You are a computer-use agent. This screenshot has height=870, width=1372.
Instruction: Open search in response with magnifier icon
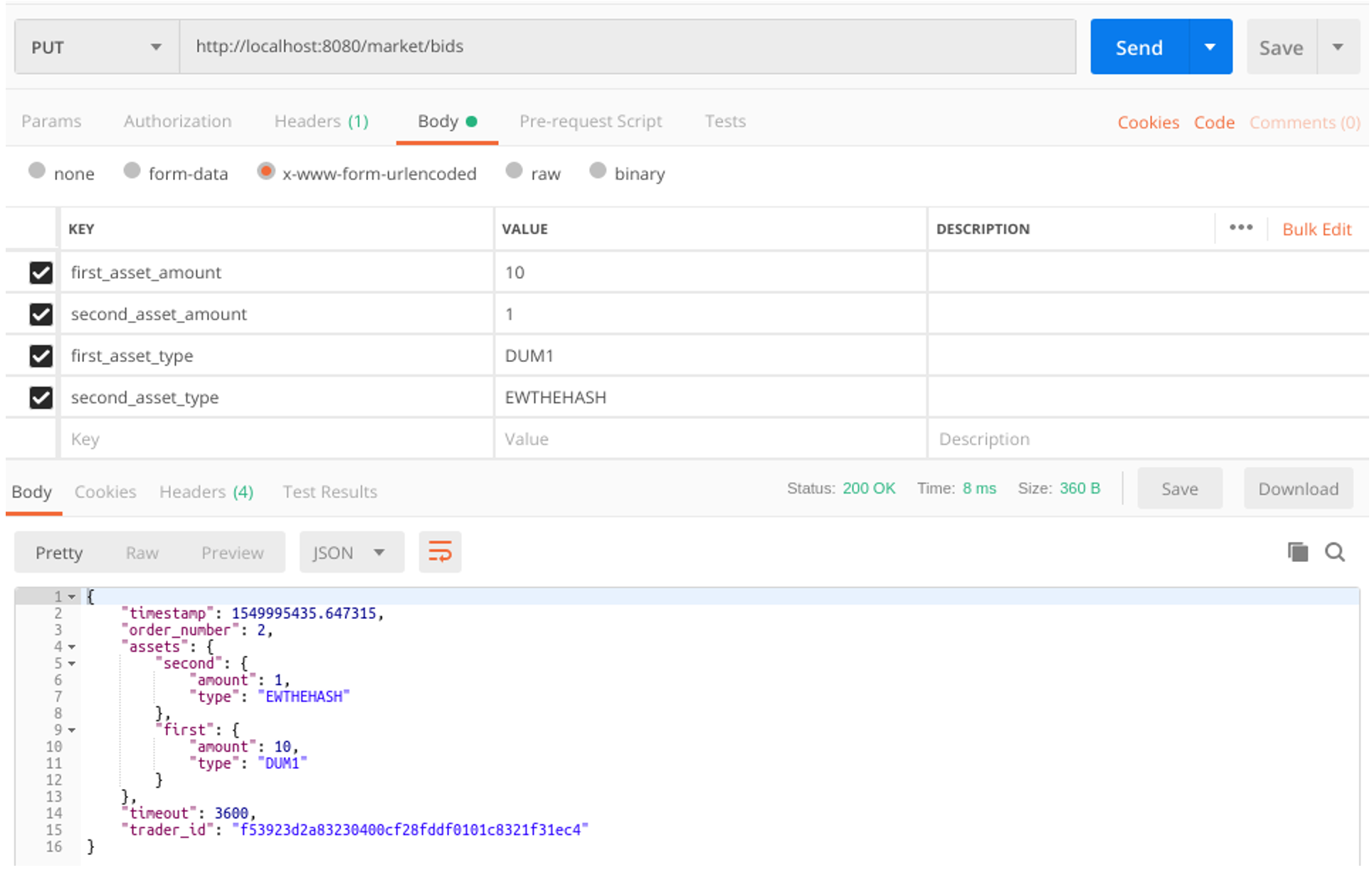[x=1334, y=552]
